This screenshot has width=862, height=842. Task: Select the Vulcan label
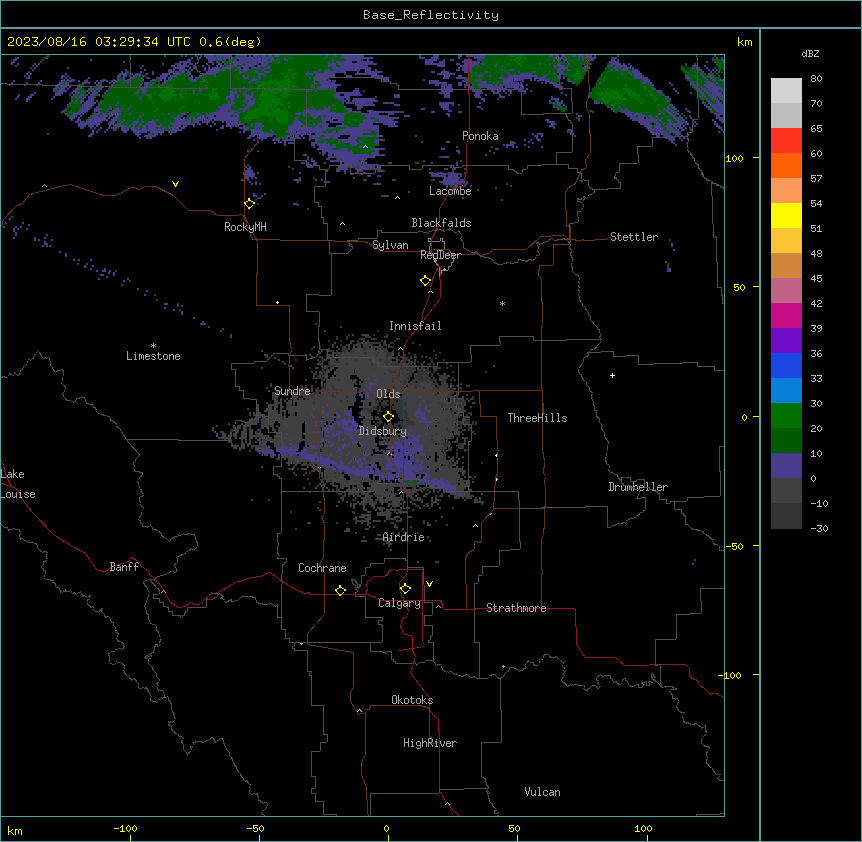point(542,792)
